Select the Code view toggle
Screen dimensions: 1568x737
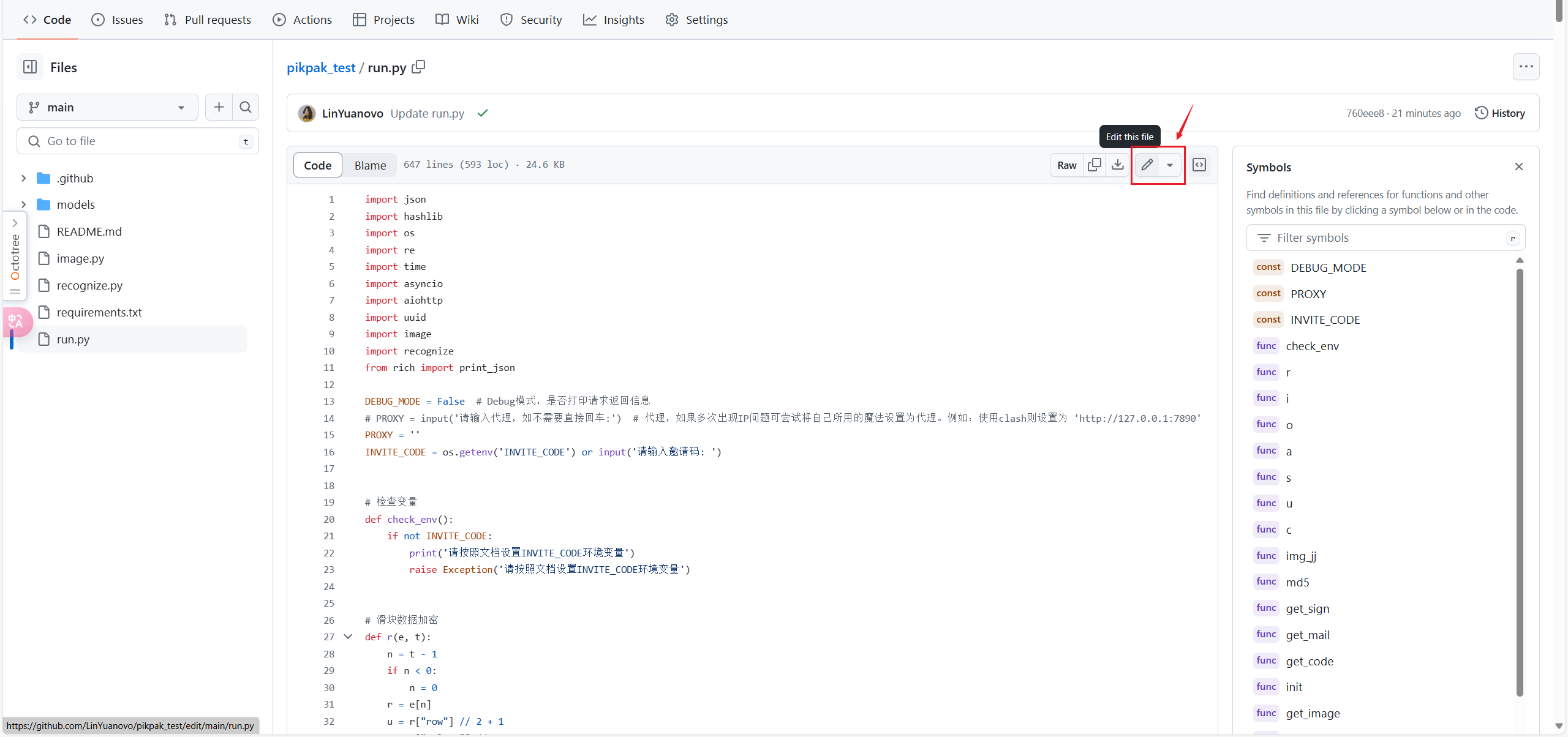(x=317, y=165)
